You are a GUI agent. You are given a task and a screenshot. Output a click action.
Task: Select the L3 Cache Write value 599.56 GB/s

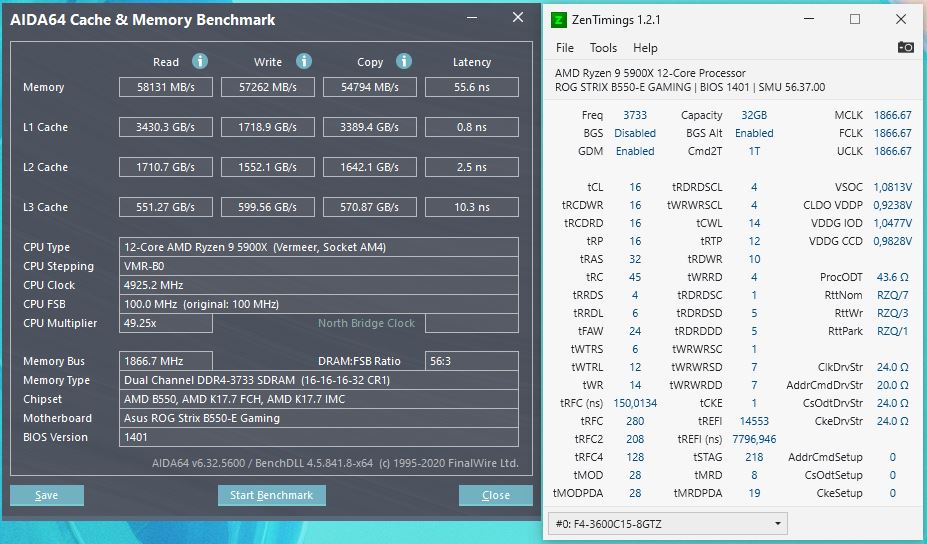(x=268, y=208)
